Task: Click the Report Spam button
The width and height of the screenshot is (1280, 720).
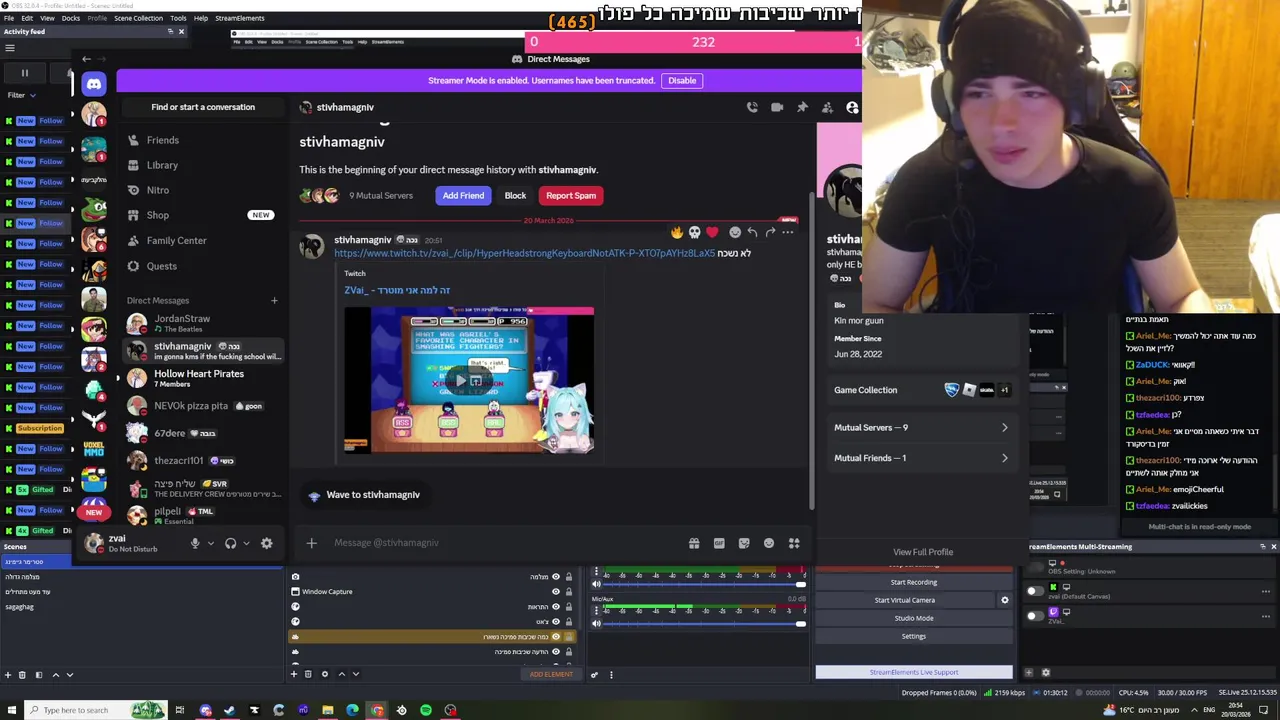Action: (x=571, y=195)
